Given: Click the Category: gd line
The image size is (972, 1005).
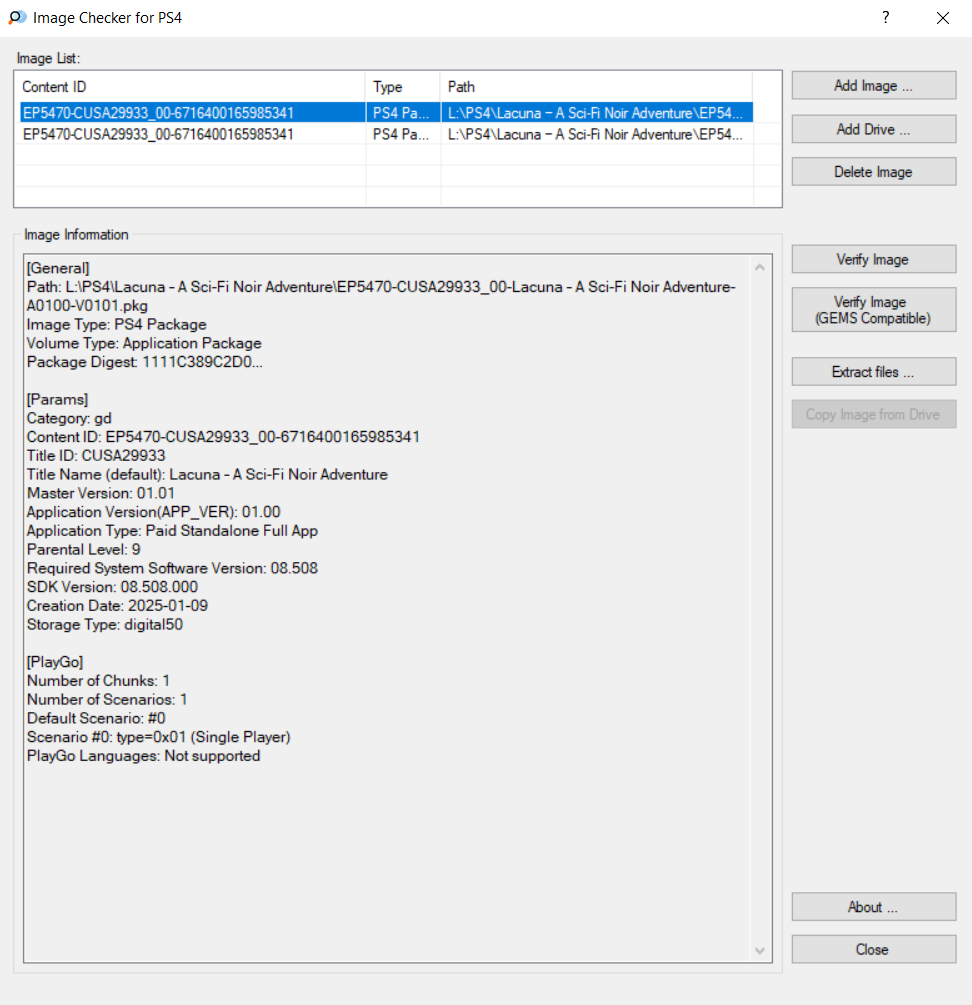Looking at the screenshot, I should (x=69, y=418).
